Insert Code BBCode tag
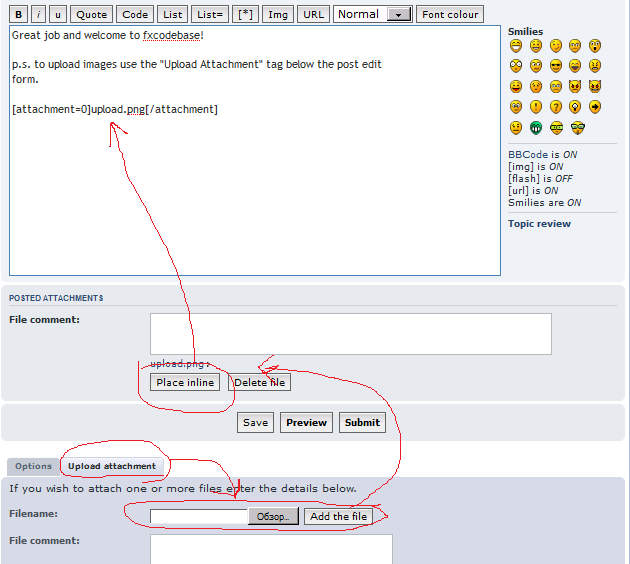630x564 pixels. [x=135, y=14]
